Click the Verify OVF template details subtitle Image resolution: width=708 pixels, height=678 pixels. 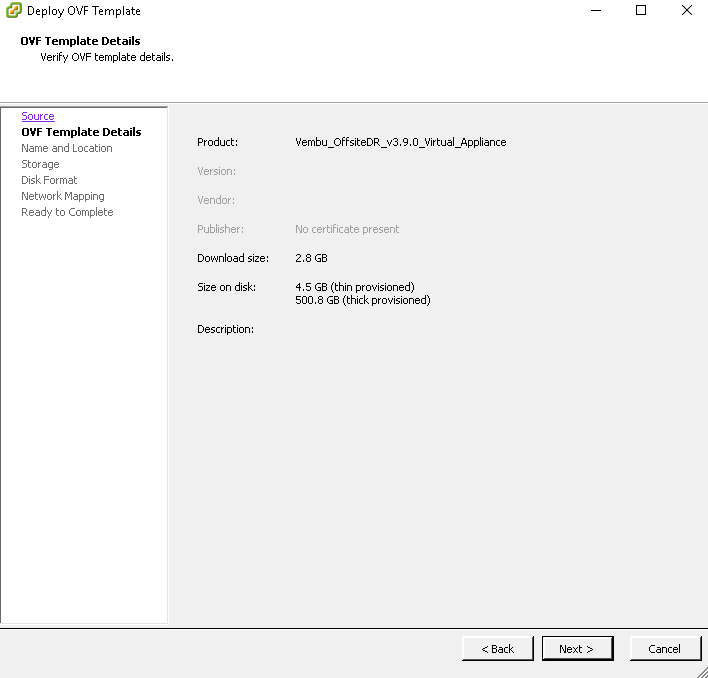(107, 57)
